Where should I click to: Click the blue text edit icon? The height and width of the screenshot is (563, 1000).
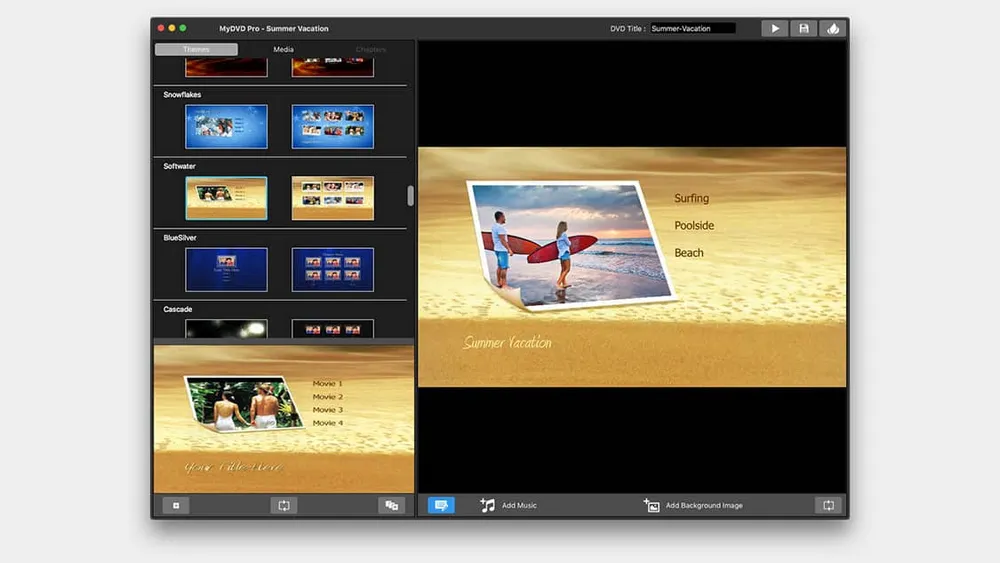441,505
